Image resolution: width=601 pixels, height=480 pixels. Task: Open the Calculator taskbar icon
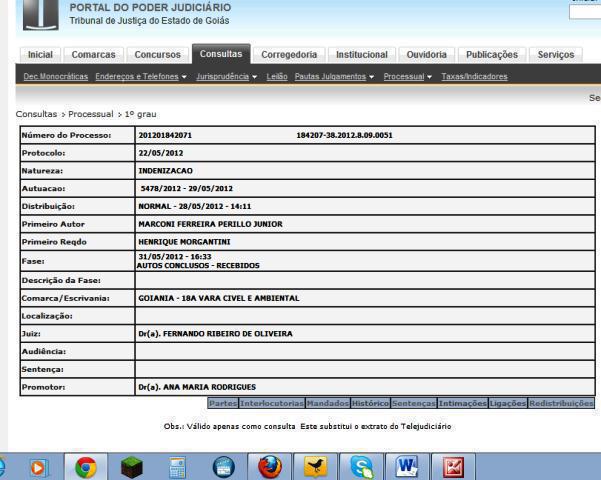[x=177, y=465]
